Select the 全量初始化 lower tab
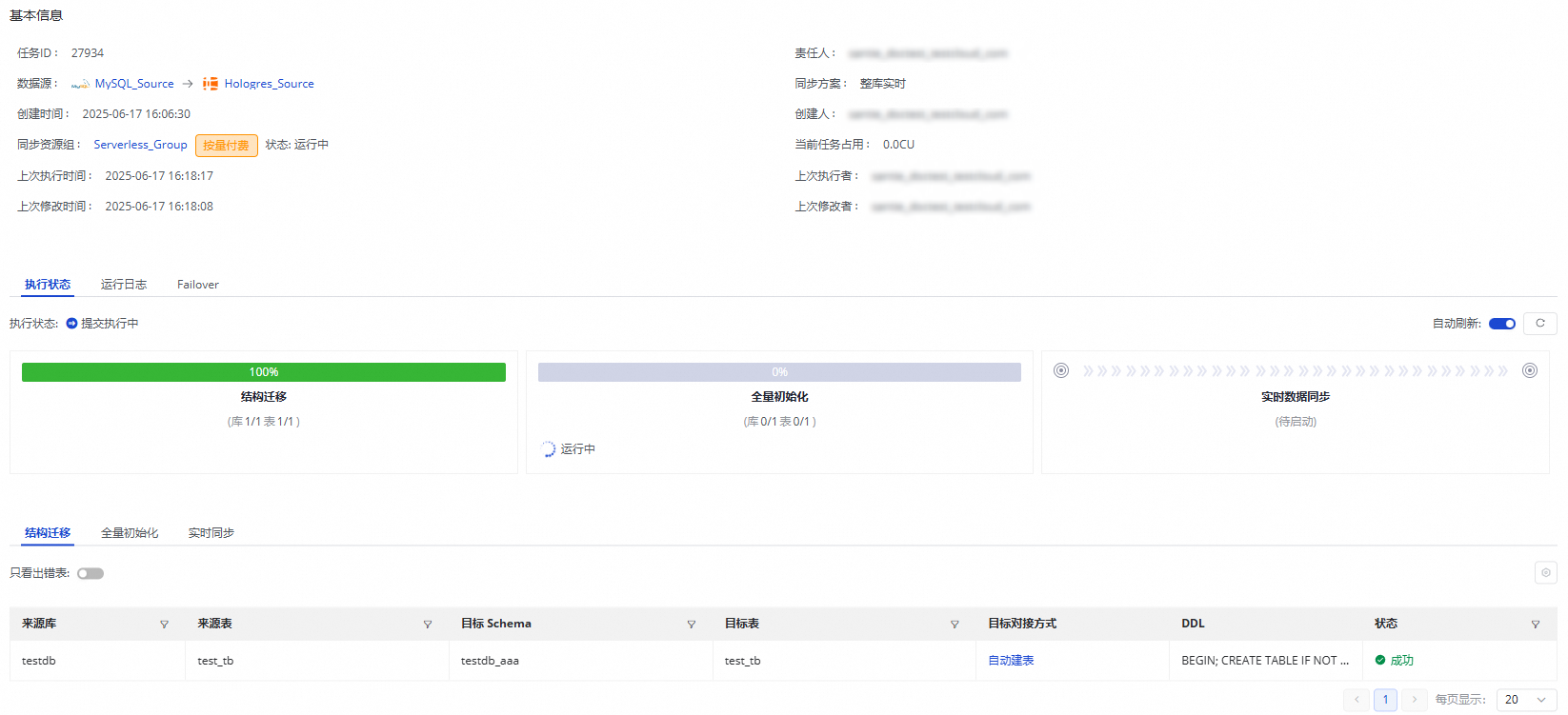Screen dimensions: 1568x715 click(x=130, y=533)
